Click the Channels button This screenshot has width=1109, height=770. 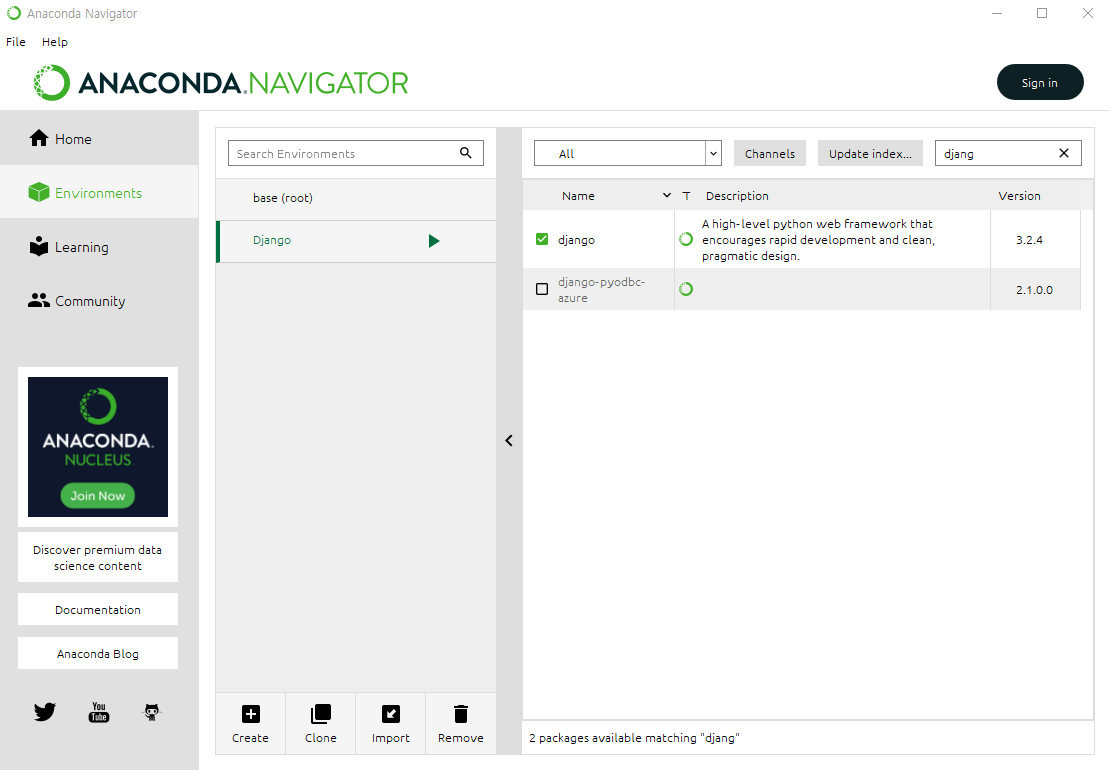pyautogui.click(x=770, y=153)
